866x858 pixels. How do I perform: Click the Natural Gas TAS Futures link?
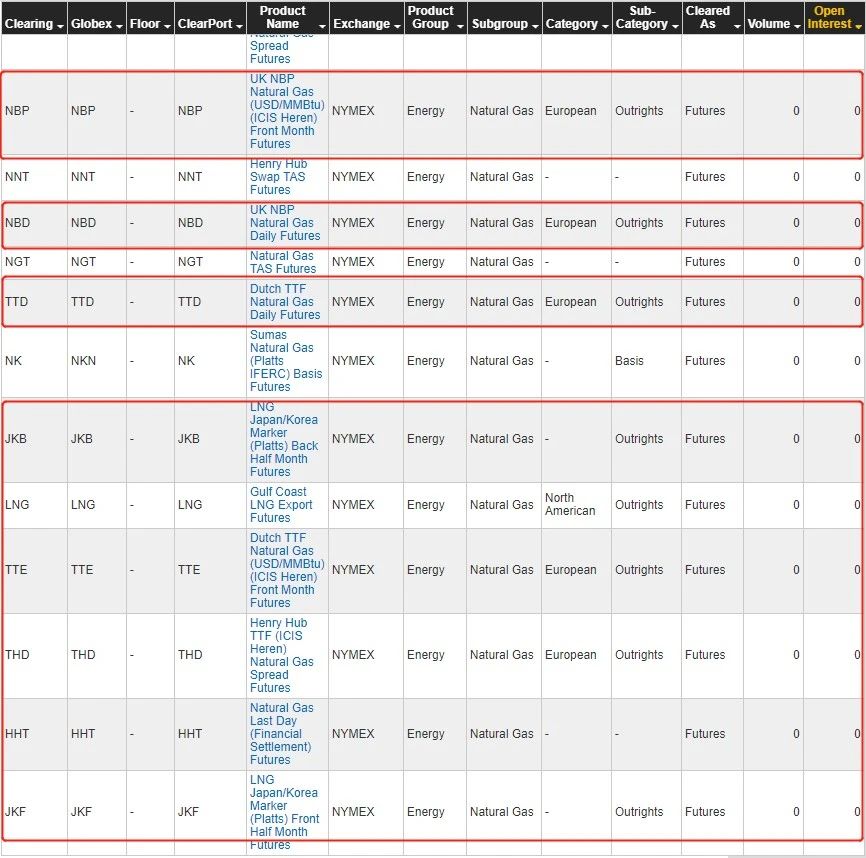click(x=282, y=262)
